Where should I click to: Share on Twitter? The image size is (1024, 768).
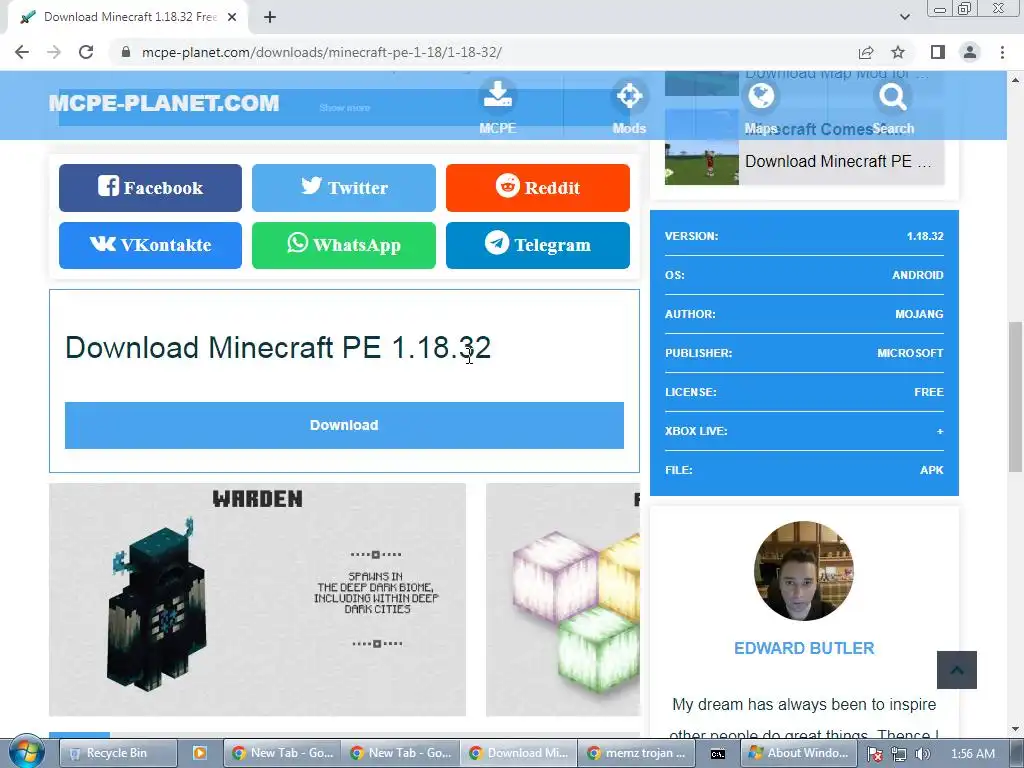click(x=344, y=187)
